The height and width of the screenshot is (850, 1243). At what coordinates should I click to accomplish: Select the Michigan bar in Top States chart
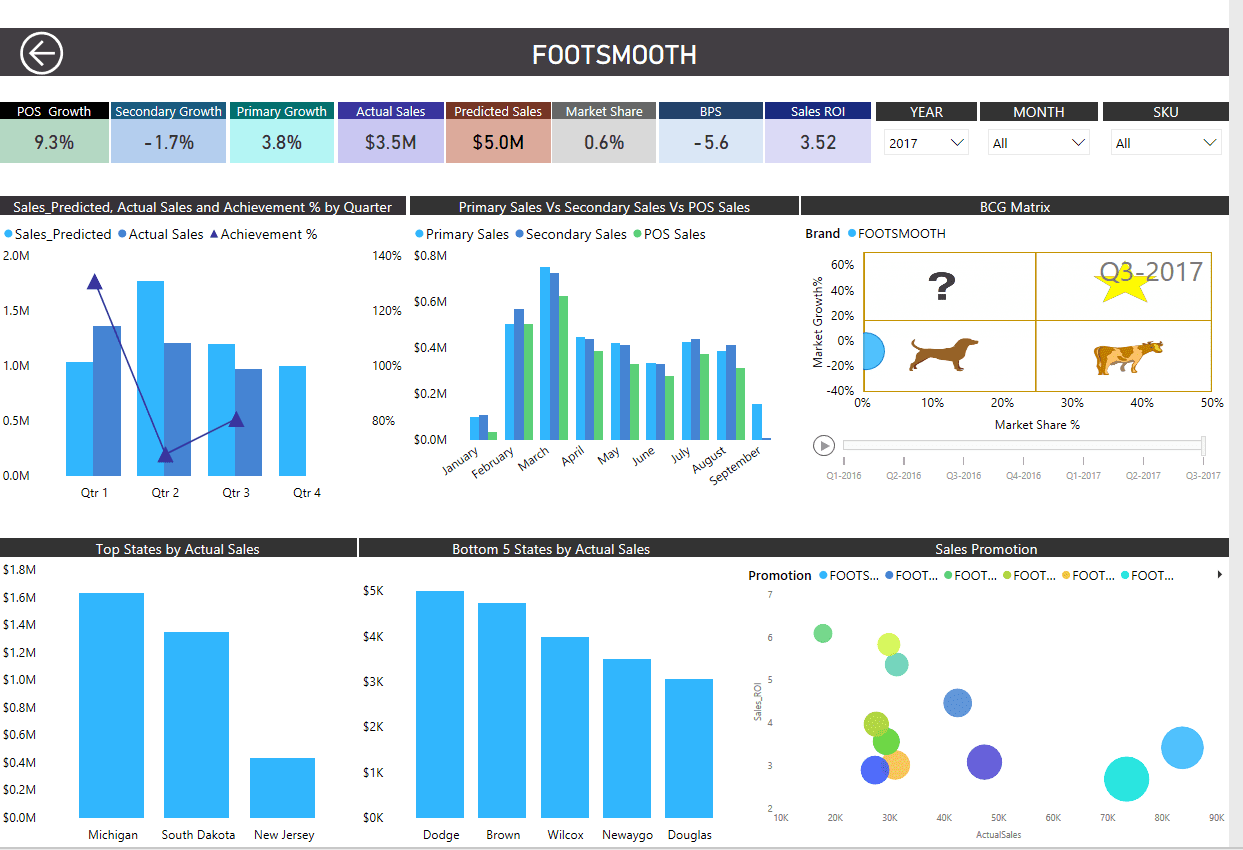(x=111, y=705)
